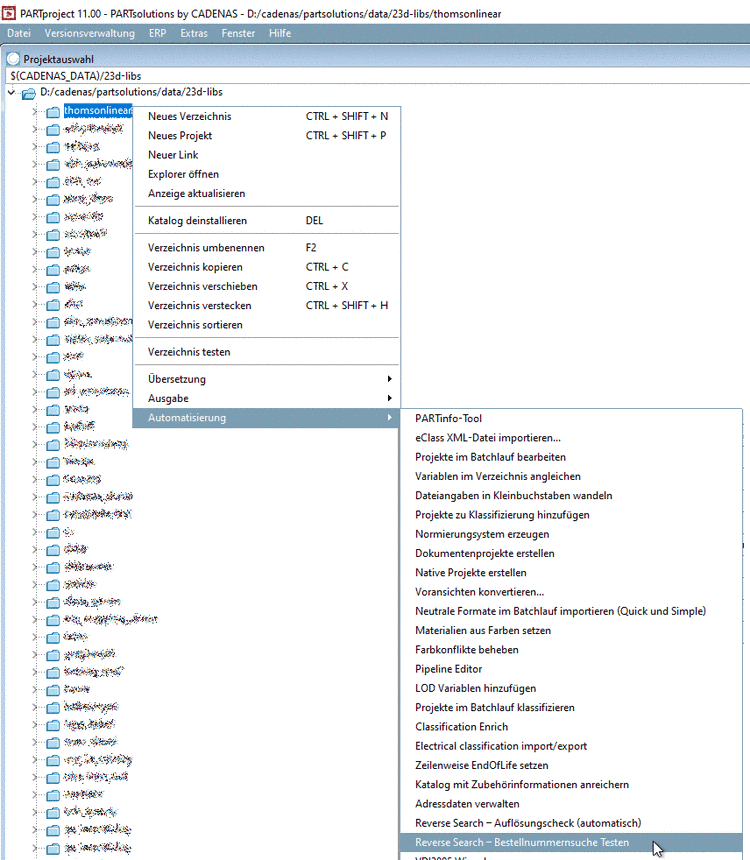The width and height of the screenshot is (750, 860).
Task: Click the Automatisierung submenu entry
Action: click(x=267, y=417)
